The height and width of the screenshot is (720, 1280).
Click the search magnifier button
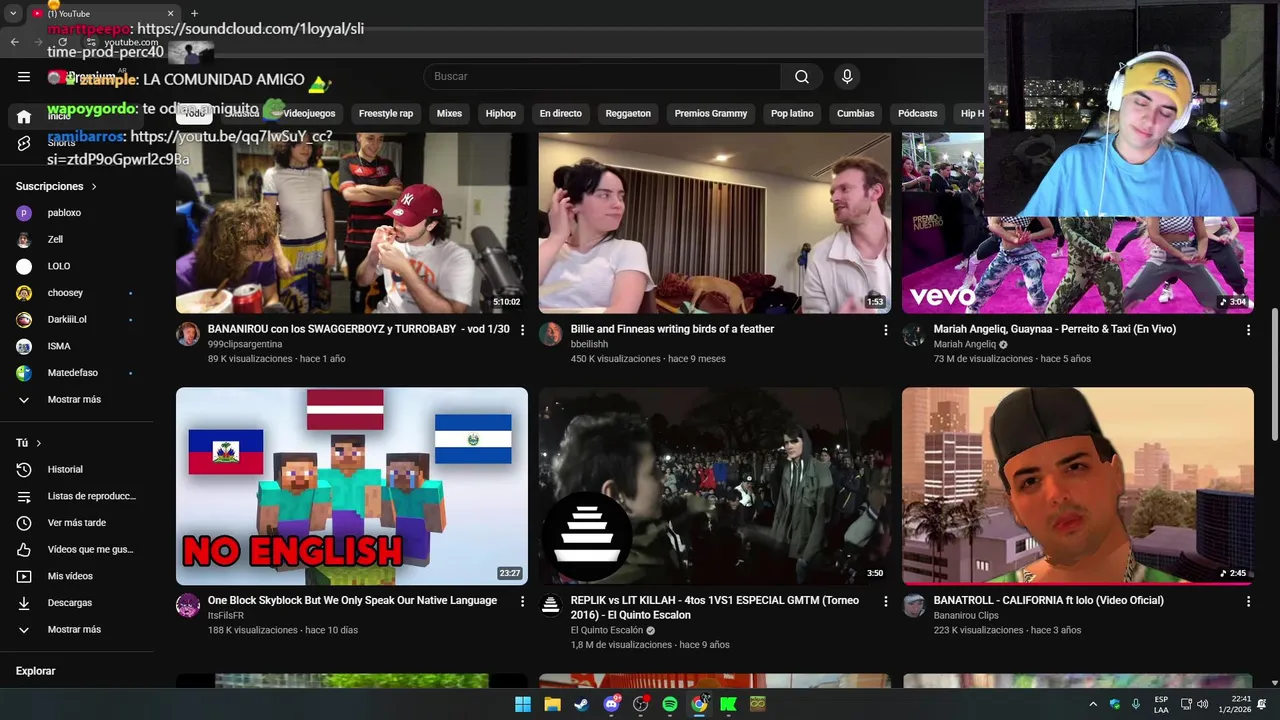(802, 76)
